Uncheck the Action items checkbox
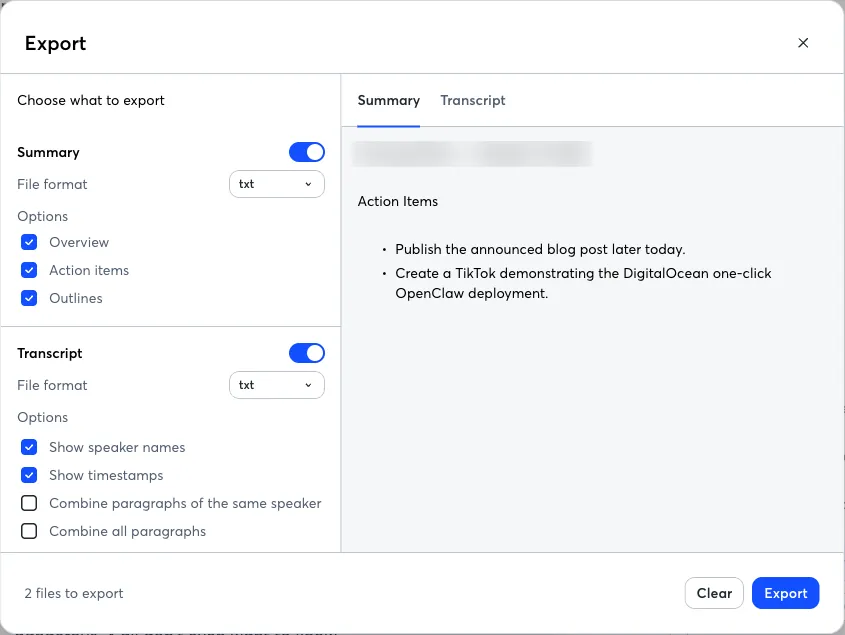Image resolution: width=845 pixels, height=635 pixels. (29, 270)
